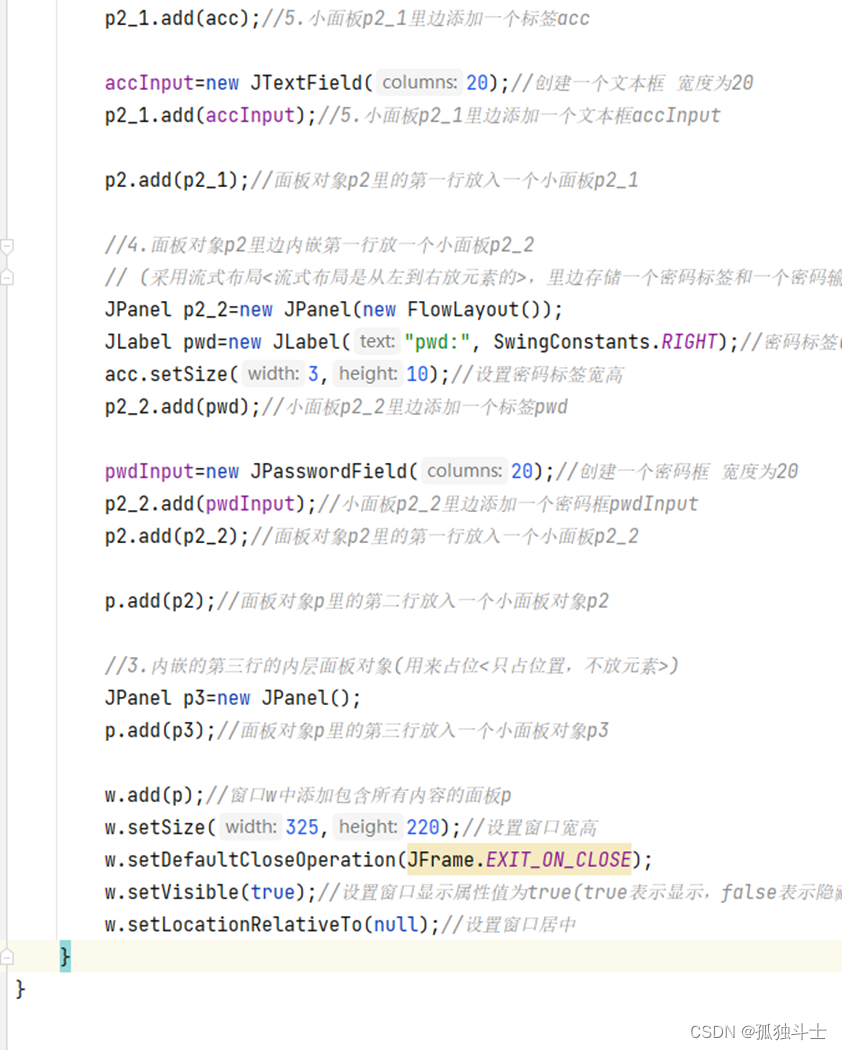The height and width of the screenshot is (1050, 842).
Task: Collapse the comment block fold marker at //4.
Action: point(7,247)
